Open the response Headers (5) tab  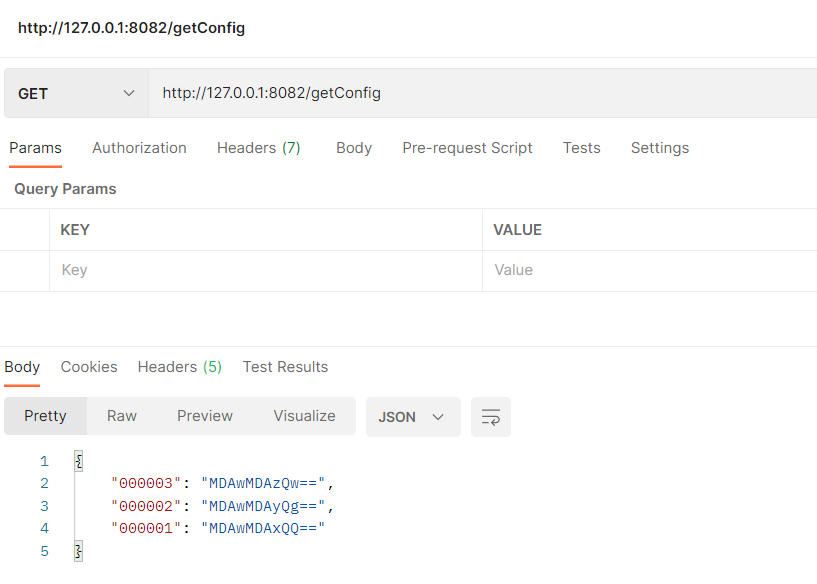(180, 367)
